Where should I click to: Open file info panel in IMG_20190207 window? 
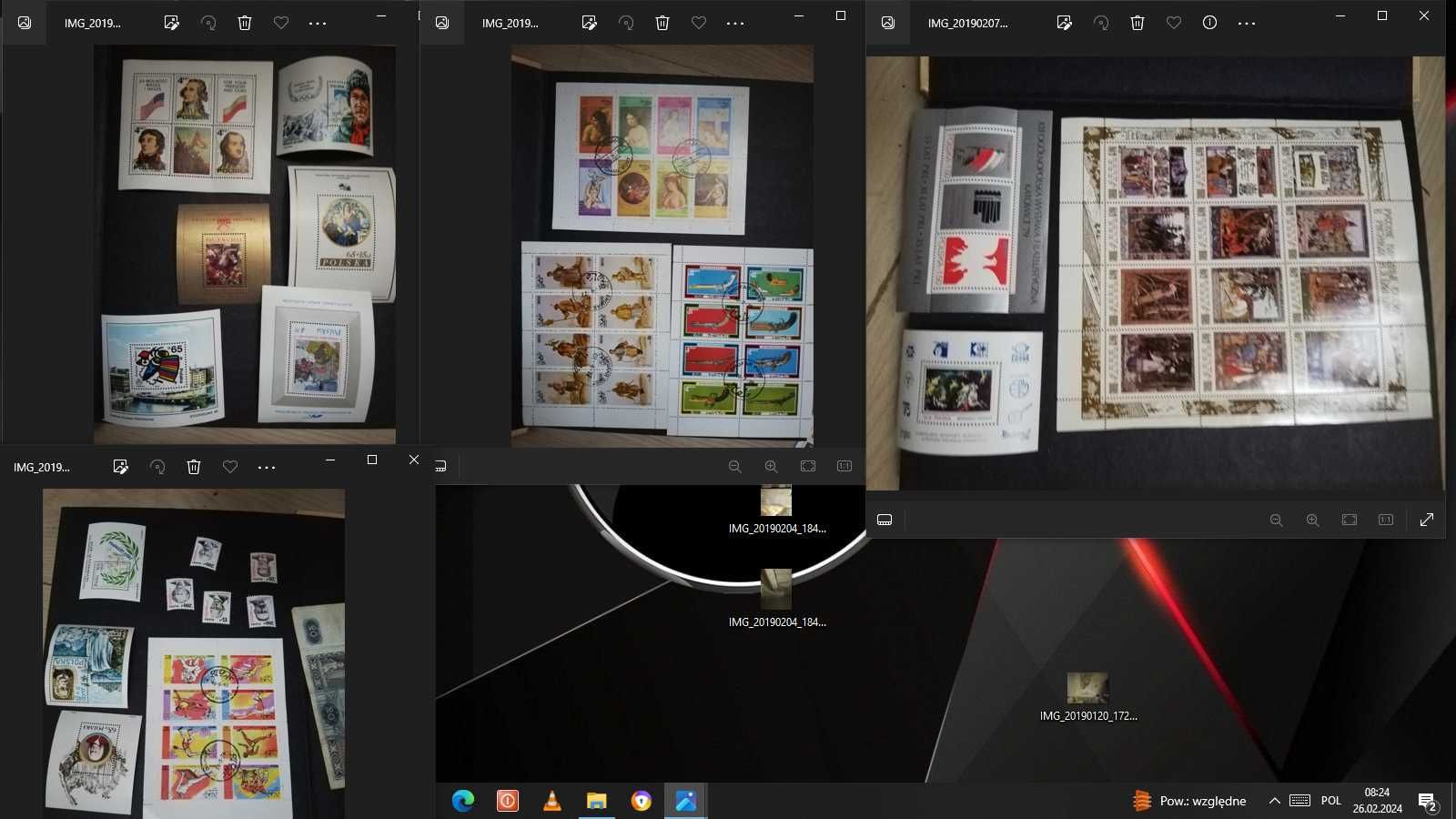[1209, 23]
